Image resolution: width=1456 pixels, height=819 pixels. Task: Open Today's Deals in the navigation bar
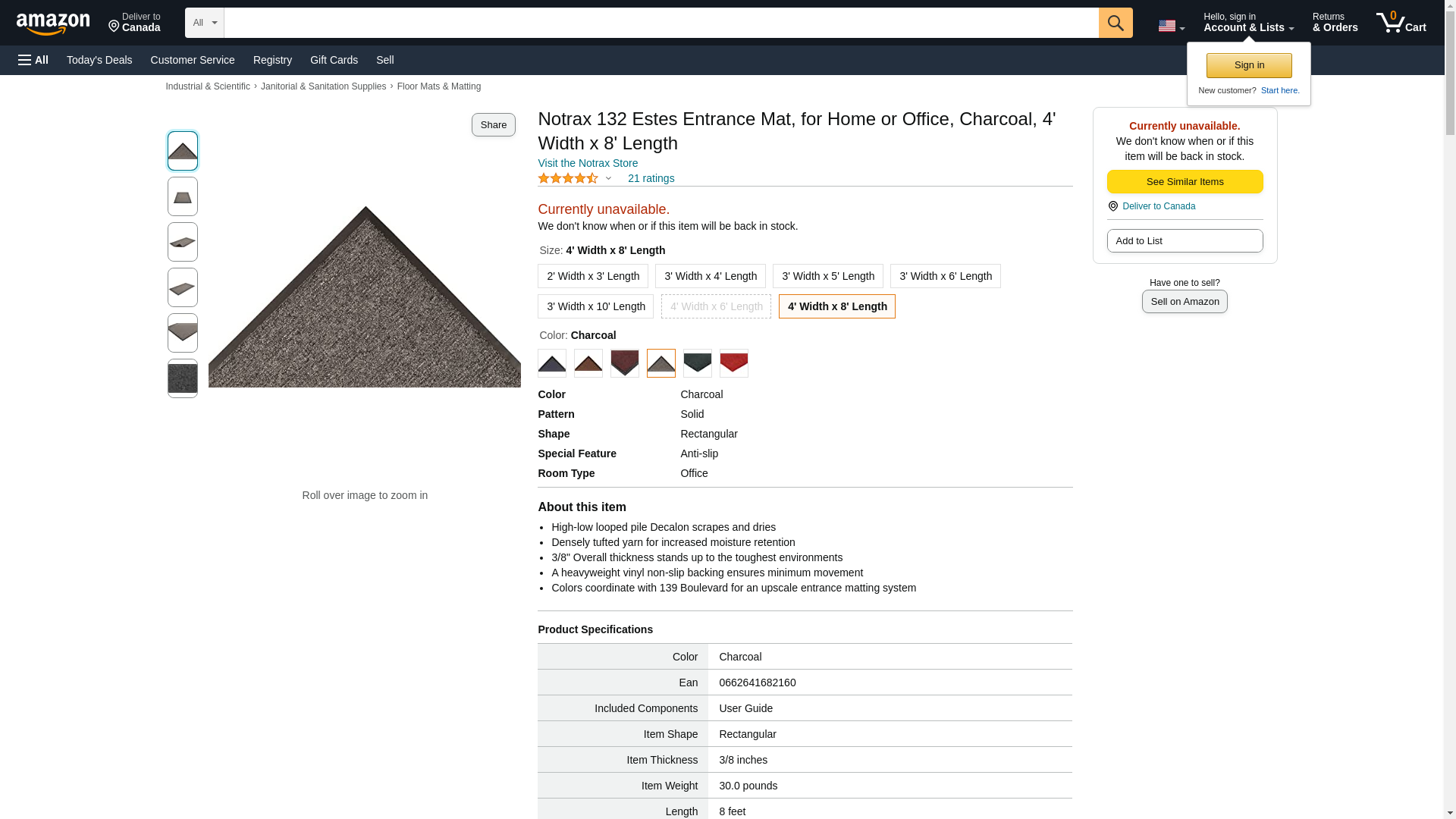99,60
